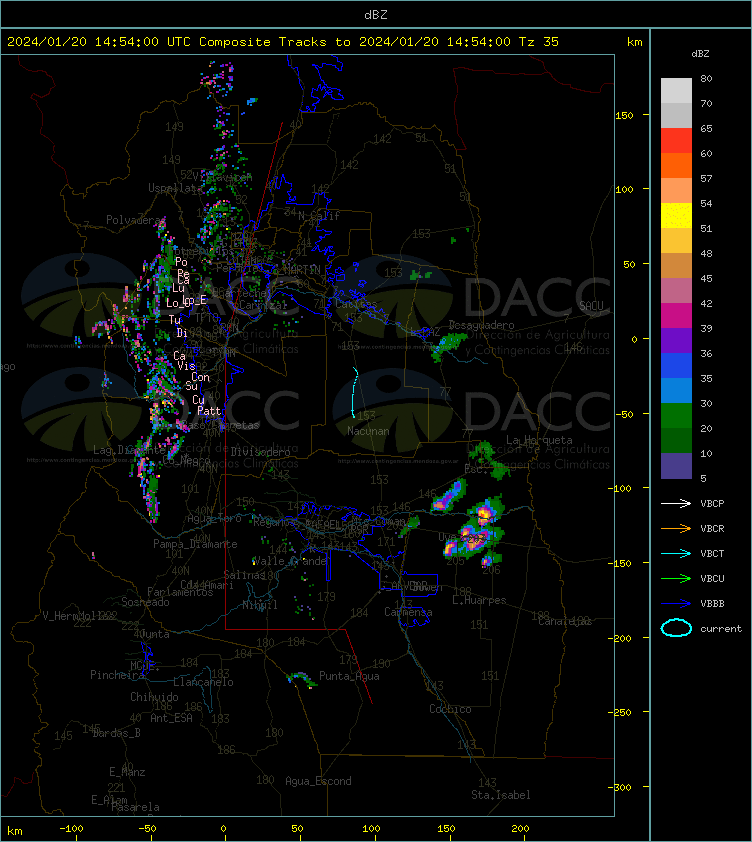Screen dimensions: 752x842
Task: Click the white VBCP arrow legend icon
Action: point(676,503)
